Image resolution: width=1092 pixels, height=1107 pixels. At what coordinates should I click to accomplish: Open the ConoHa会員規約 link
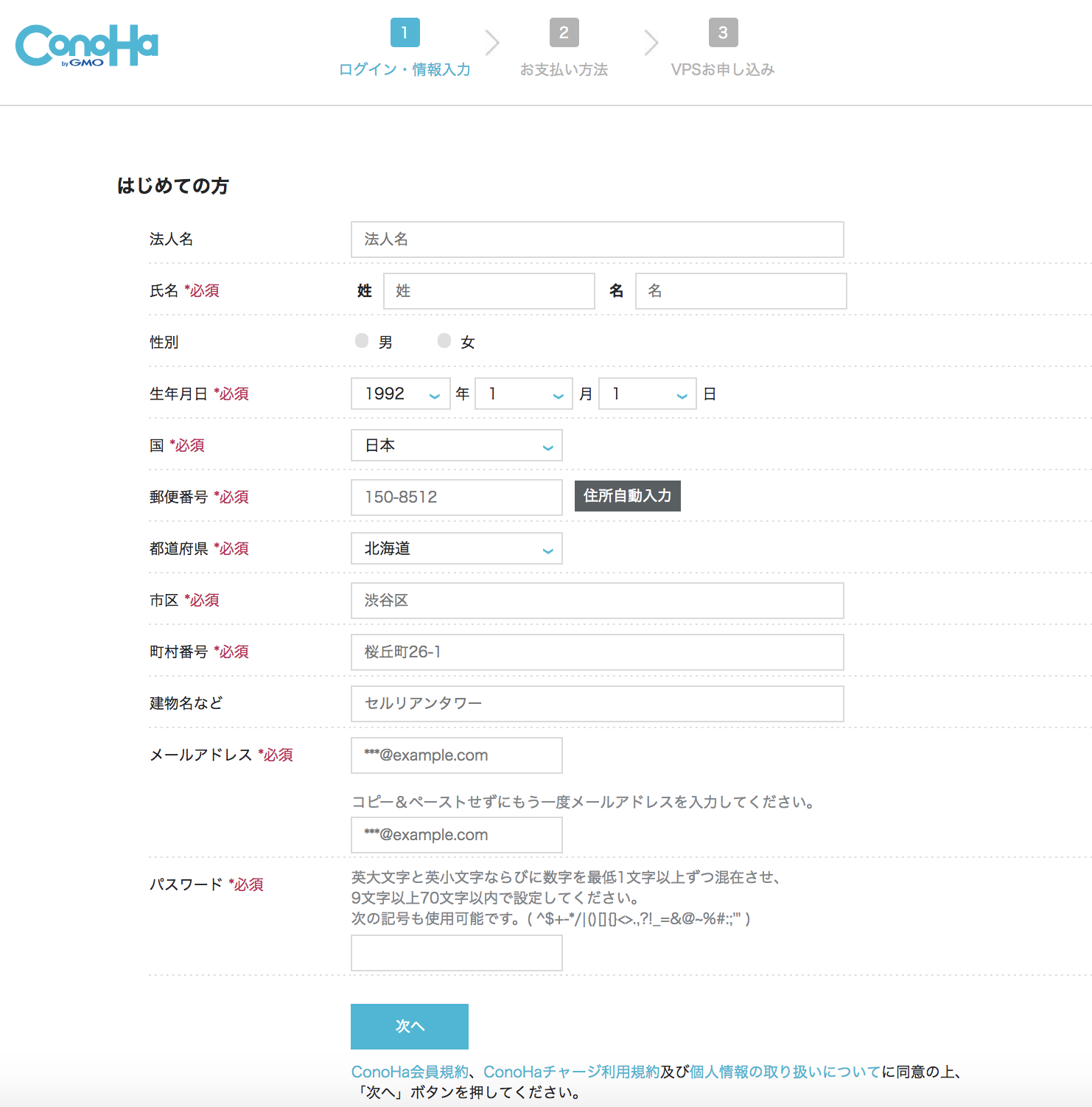[x=410, y=1072]
